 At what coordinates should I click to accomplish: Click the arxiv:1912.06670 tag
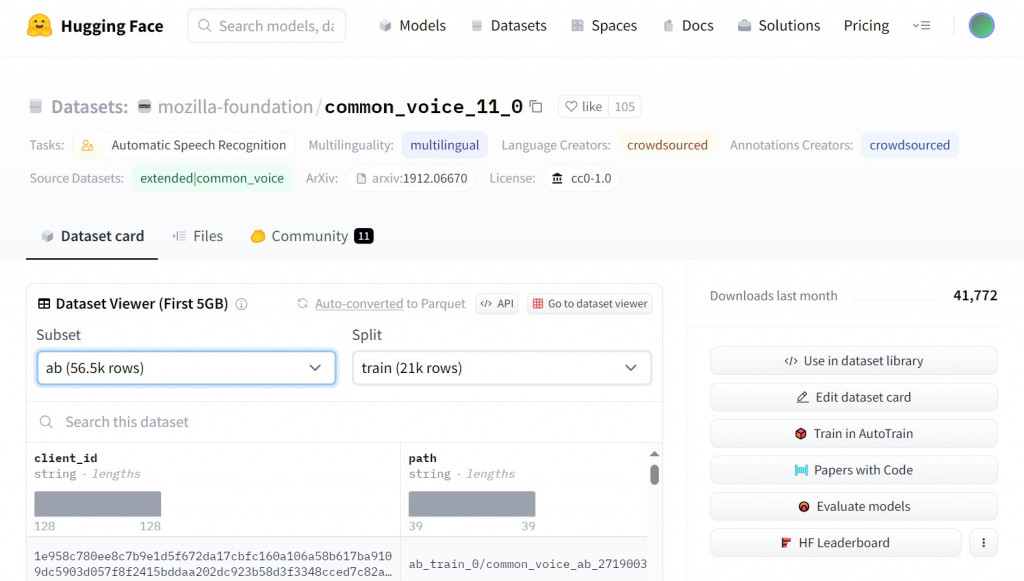pyautogui.click(x=411, y=179)
